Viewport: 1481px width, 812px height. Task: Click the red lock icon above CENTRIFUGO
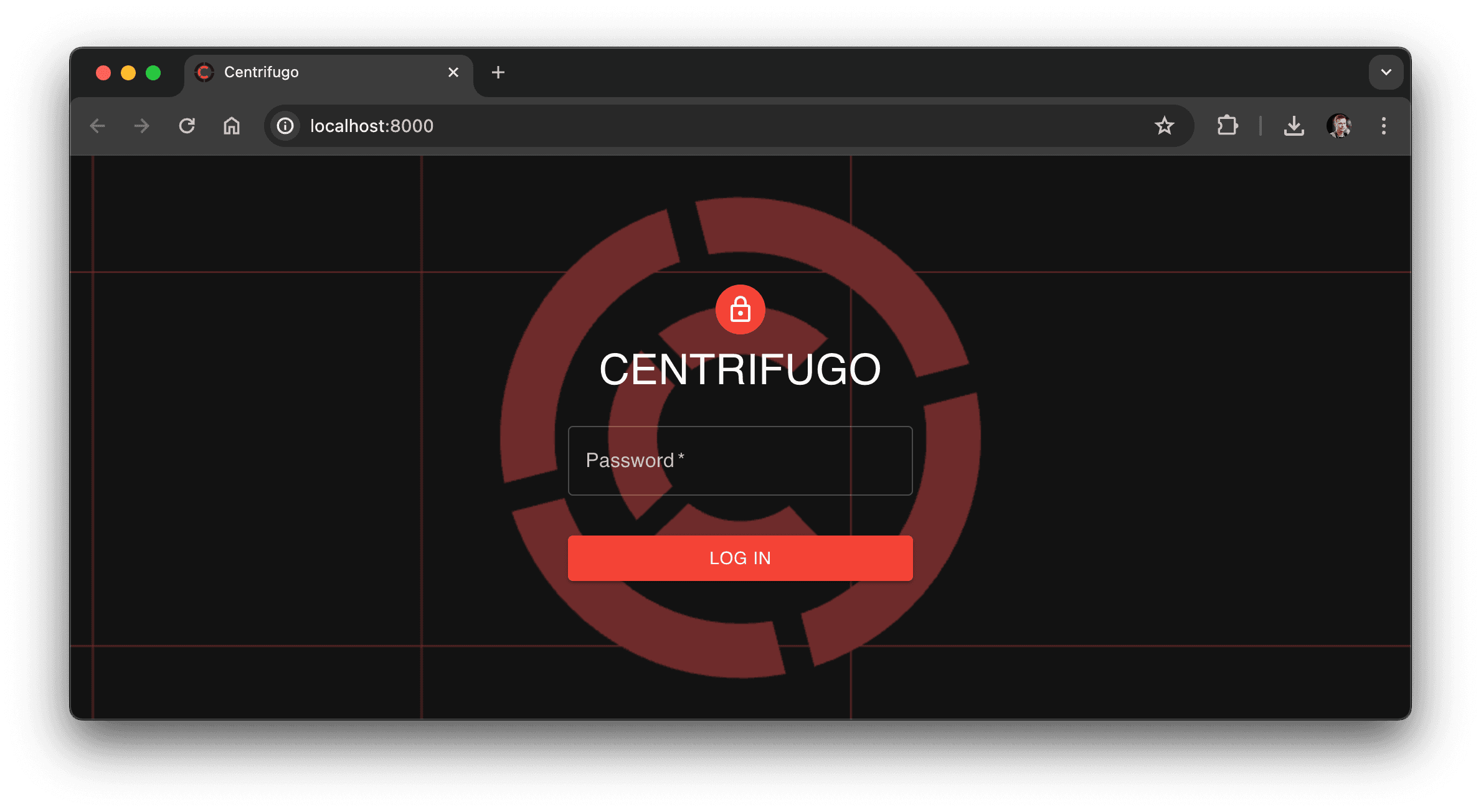click(740, 309)
